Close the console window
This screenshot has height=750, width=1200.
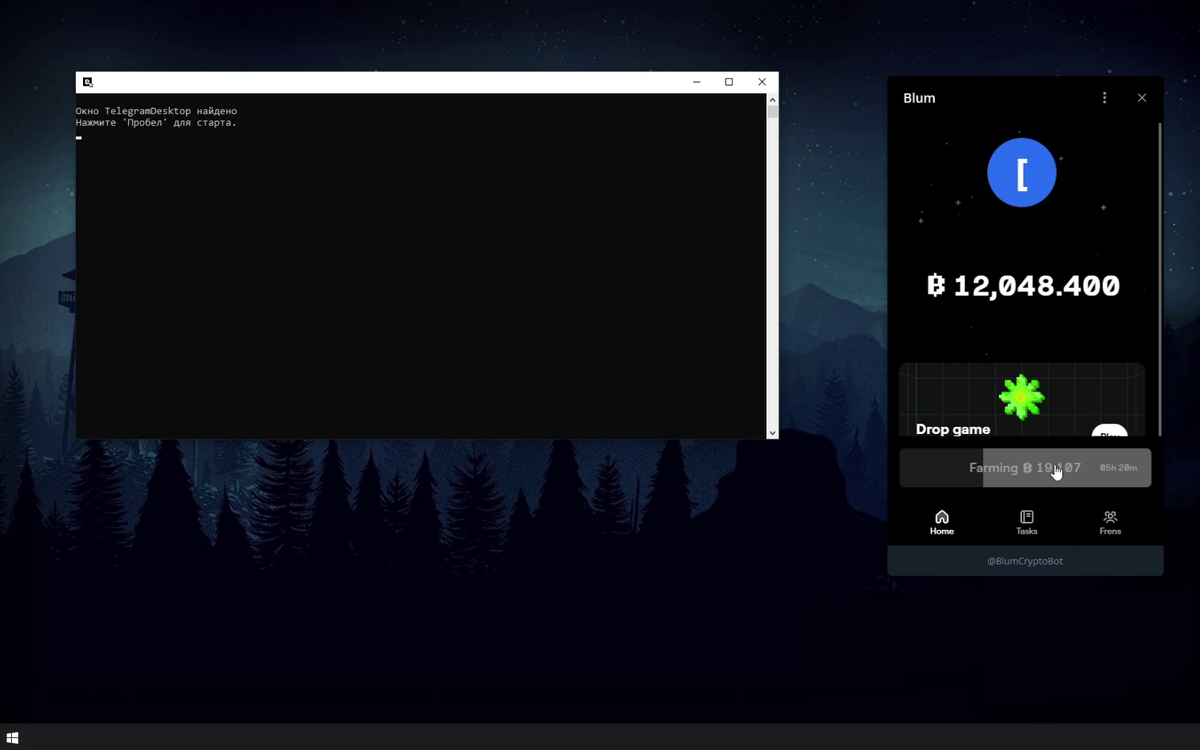tap(762, 82)
